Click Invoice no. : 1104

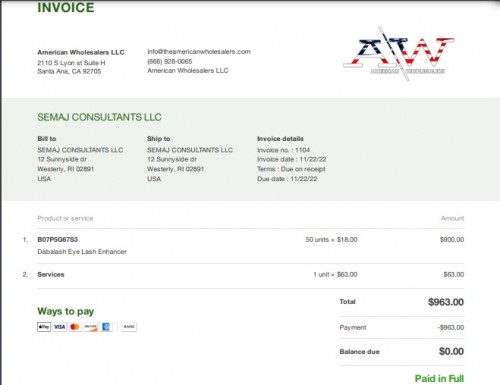[x=283, y=150]
